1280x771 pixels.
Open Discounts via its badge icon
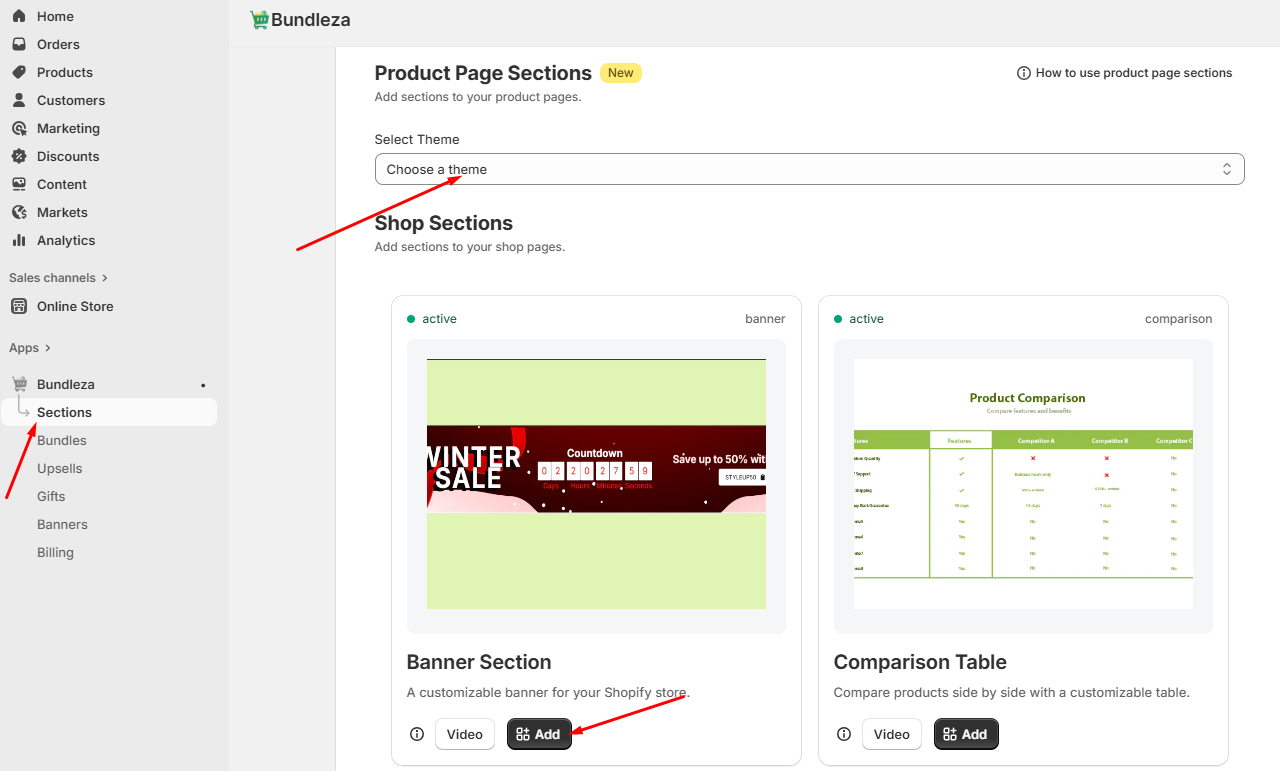pyautogui.click(x=19, y=156)
